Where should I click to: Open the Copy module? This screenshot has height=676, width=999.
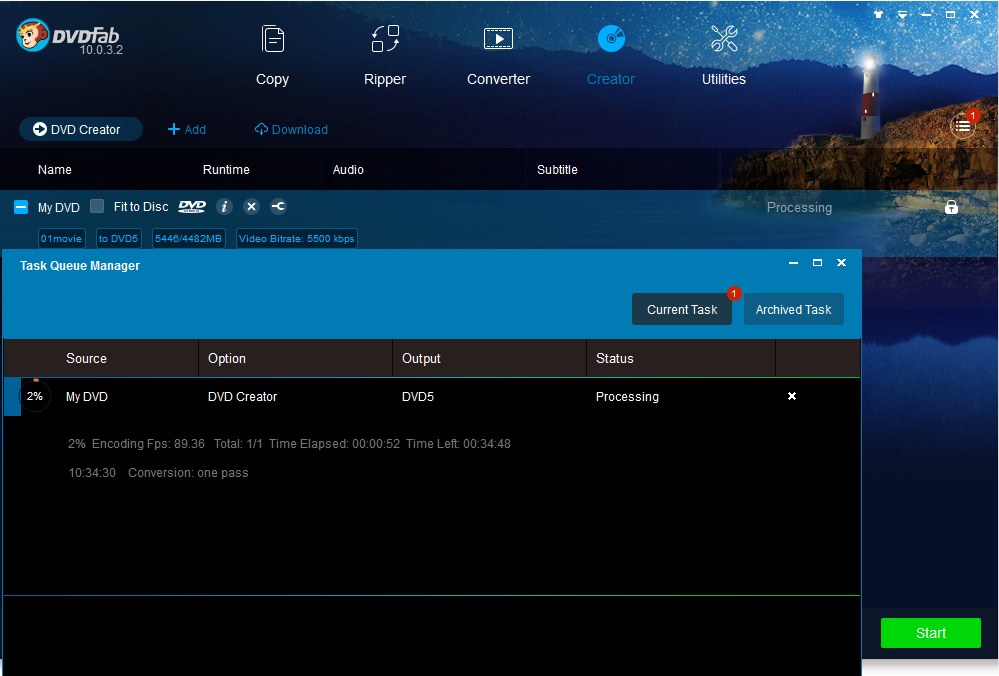coord(273,56)
